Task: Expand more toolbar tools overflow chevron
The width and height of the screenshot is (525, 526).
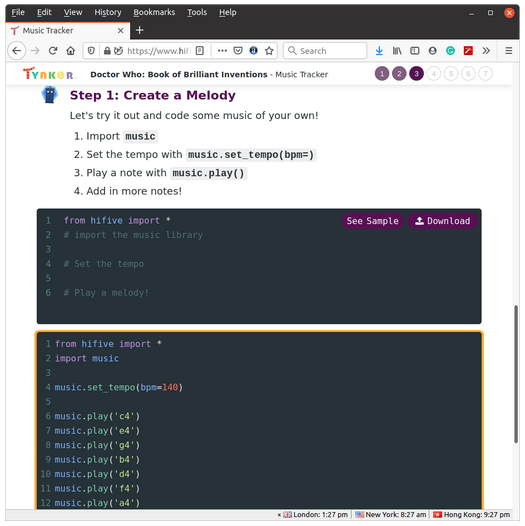Action: pyautogui.click(x=486, y=51)
